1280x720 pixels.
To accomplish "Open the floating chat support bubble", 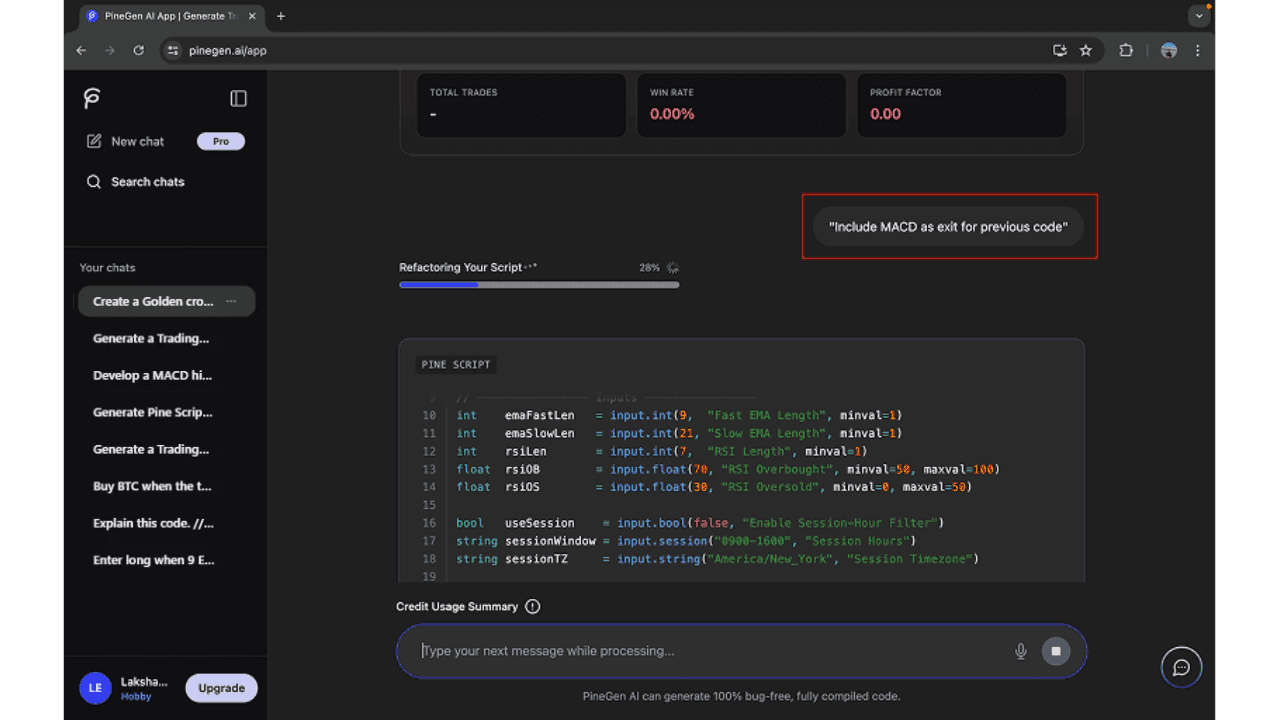I will pyautogui.click(x=1181, y=667).
